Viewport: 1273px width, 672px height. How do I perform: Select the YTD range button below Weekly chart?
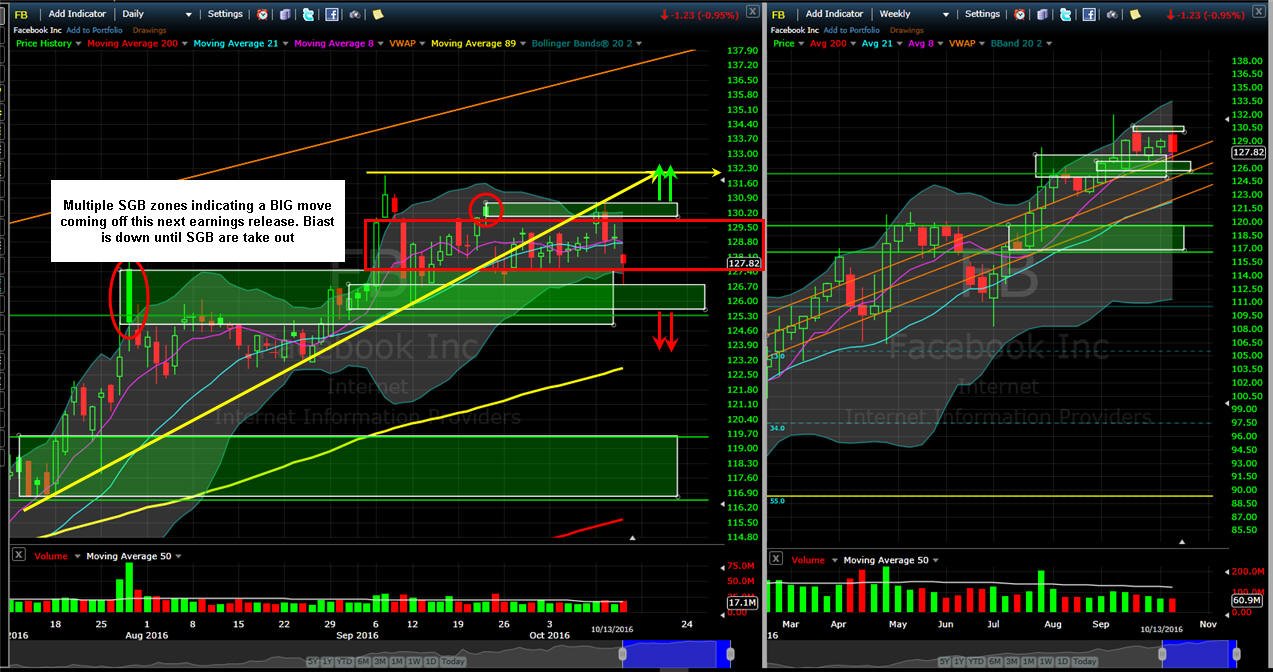(x=976, y=661)
